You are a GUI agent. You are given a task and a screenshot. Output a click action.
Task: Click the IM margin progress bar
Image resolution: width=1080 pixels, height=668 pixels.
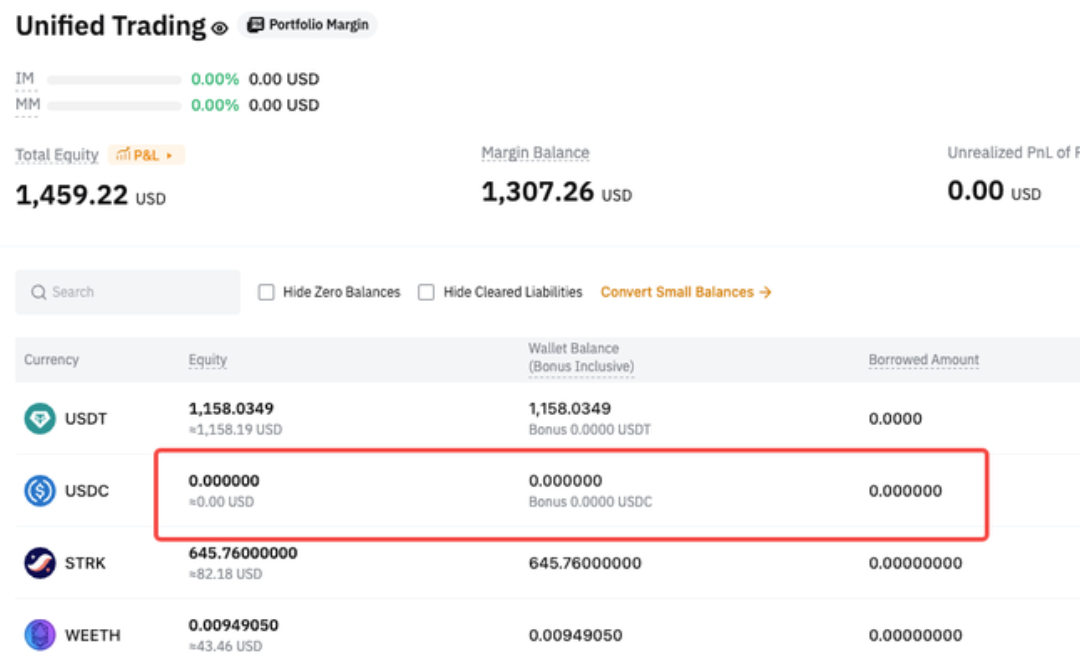(114, 80)
